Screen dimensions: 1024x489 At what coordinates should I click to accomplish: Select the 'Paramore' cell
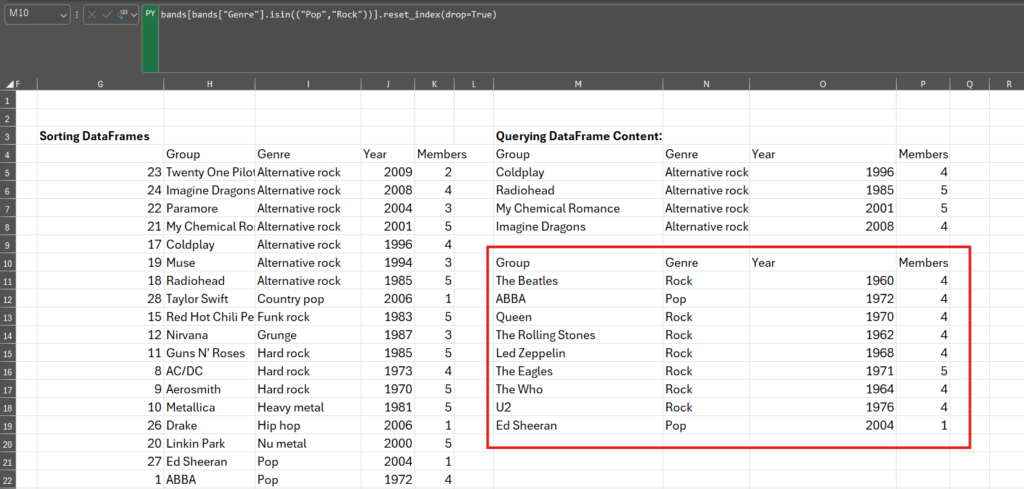pos(209,209)
